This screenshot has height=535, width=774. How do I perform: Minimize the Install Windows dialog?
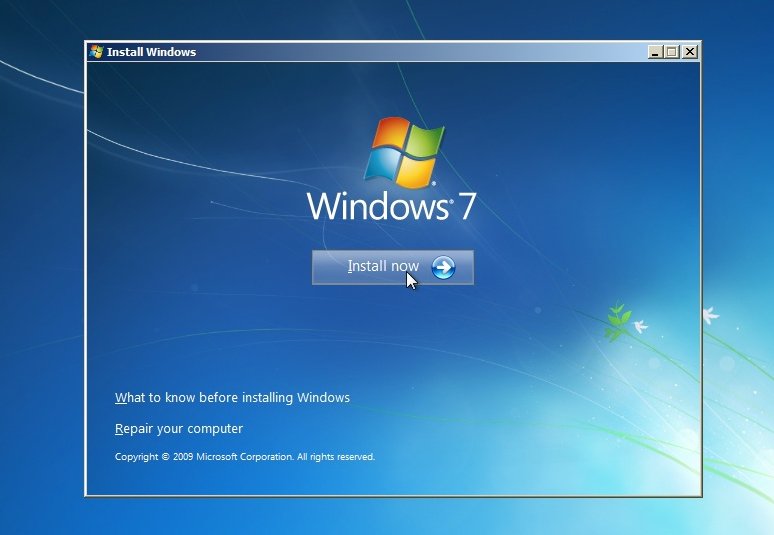[x=655, y=52]
